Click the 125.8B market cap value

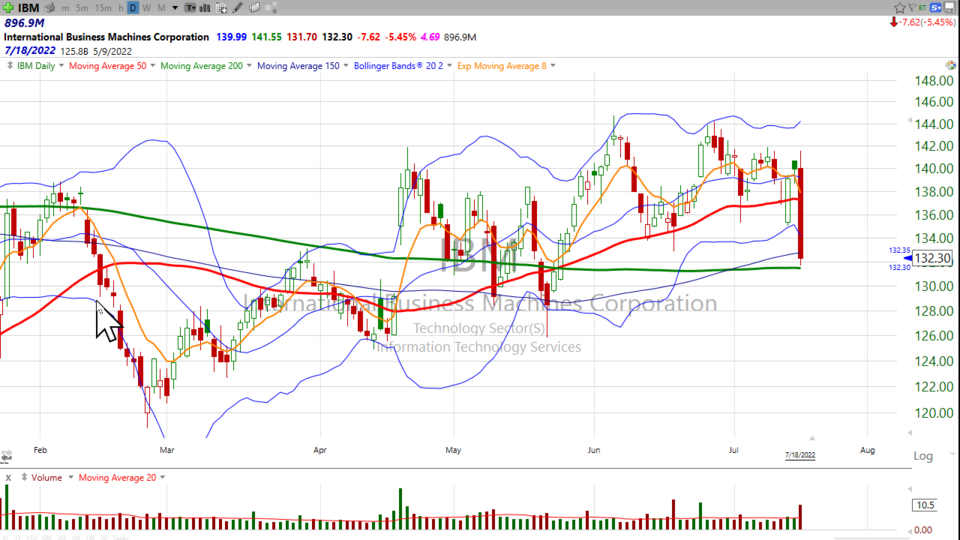(75, 51)
